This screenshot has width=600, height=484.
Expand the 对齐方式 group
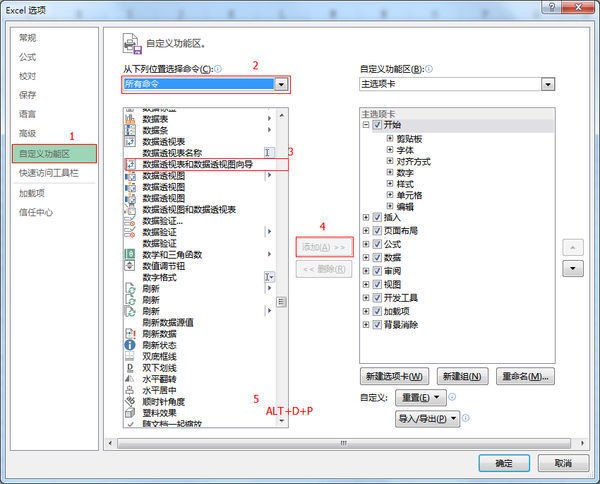pos(390,161)
